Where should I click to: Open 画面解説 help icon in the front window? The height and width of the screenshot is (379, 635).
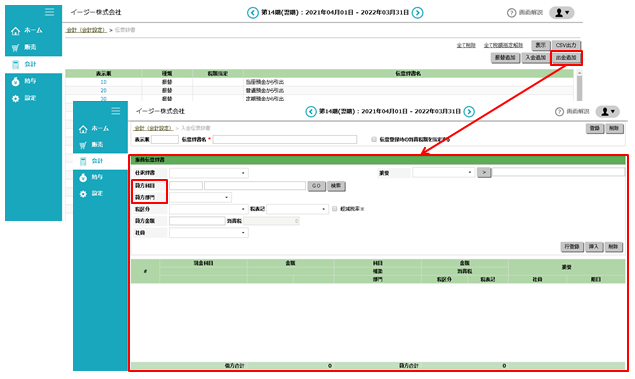(x=559, y=112)
